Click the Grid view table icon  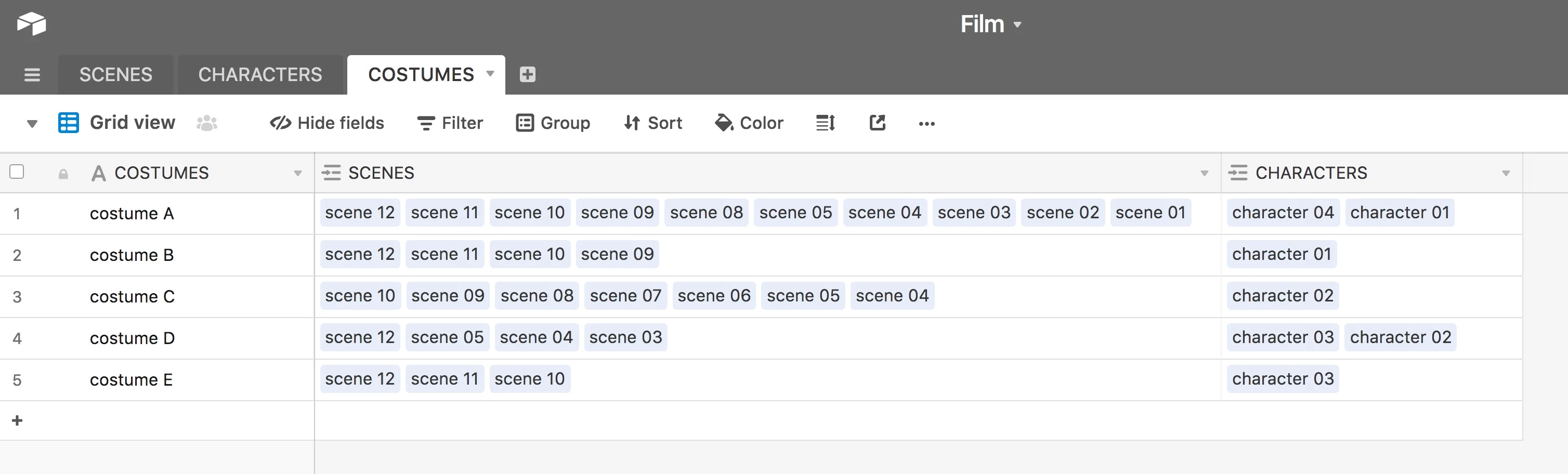coord(68,123)
